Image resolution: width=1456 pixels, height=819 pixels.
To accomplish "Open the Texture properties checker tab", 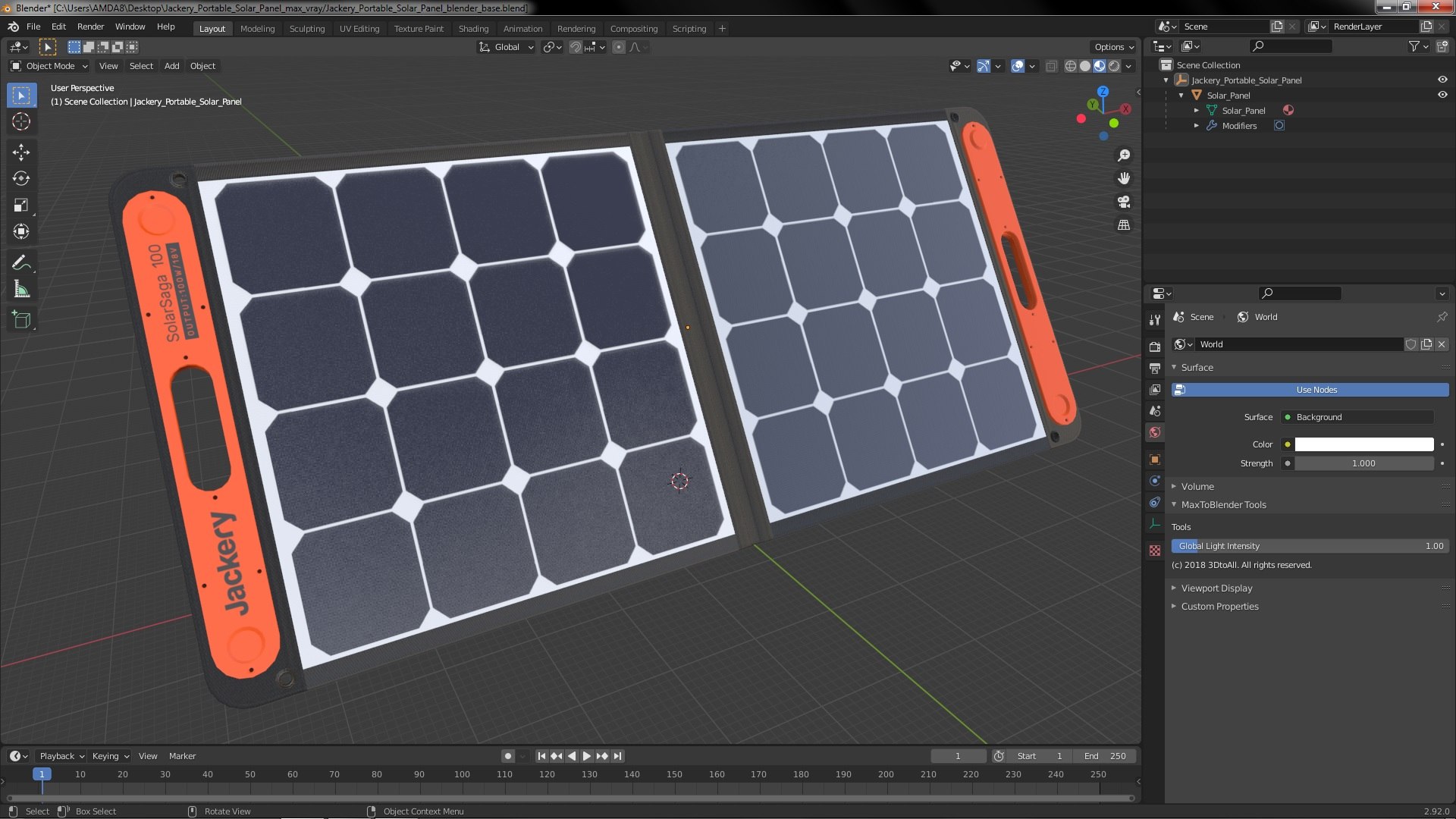I will point(1154,551).
